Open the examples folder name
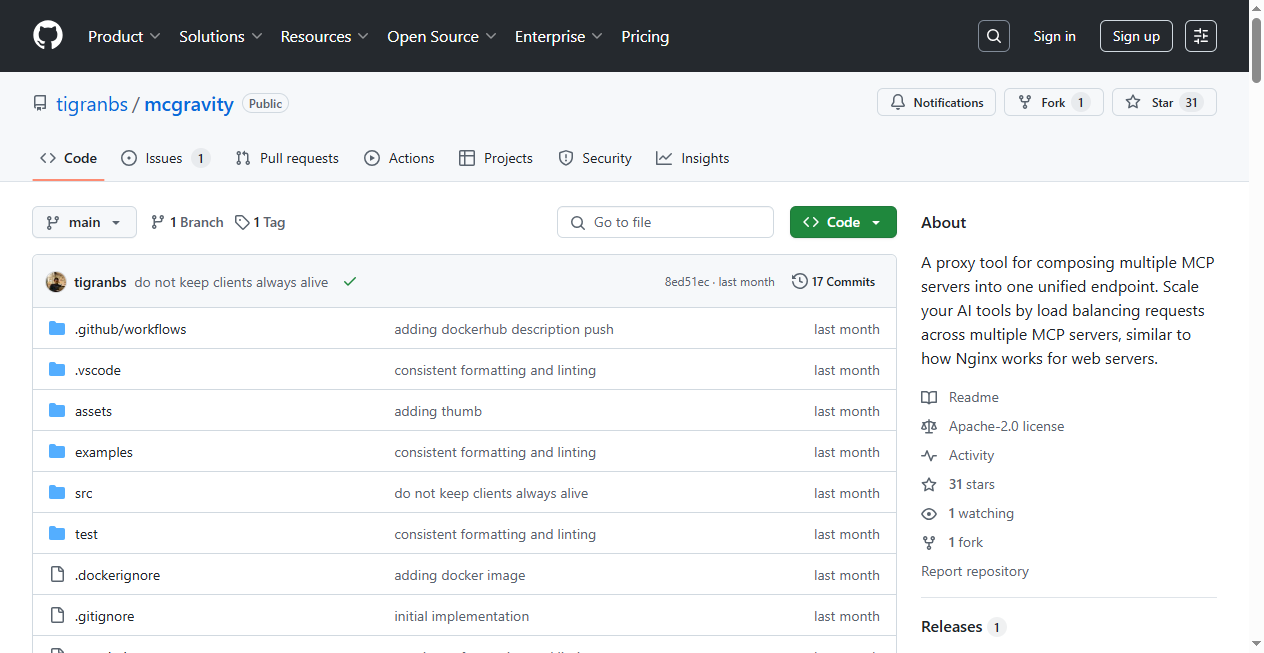 tap(104, 452)
